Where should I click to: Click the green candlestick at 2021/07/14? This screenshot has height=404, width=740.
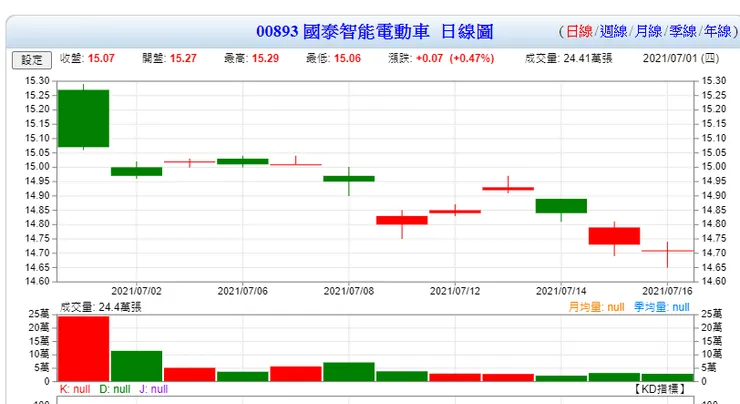561,206
